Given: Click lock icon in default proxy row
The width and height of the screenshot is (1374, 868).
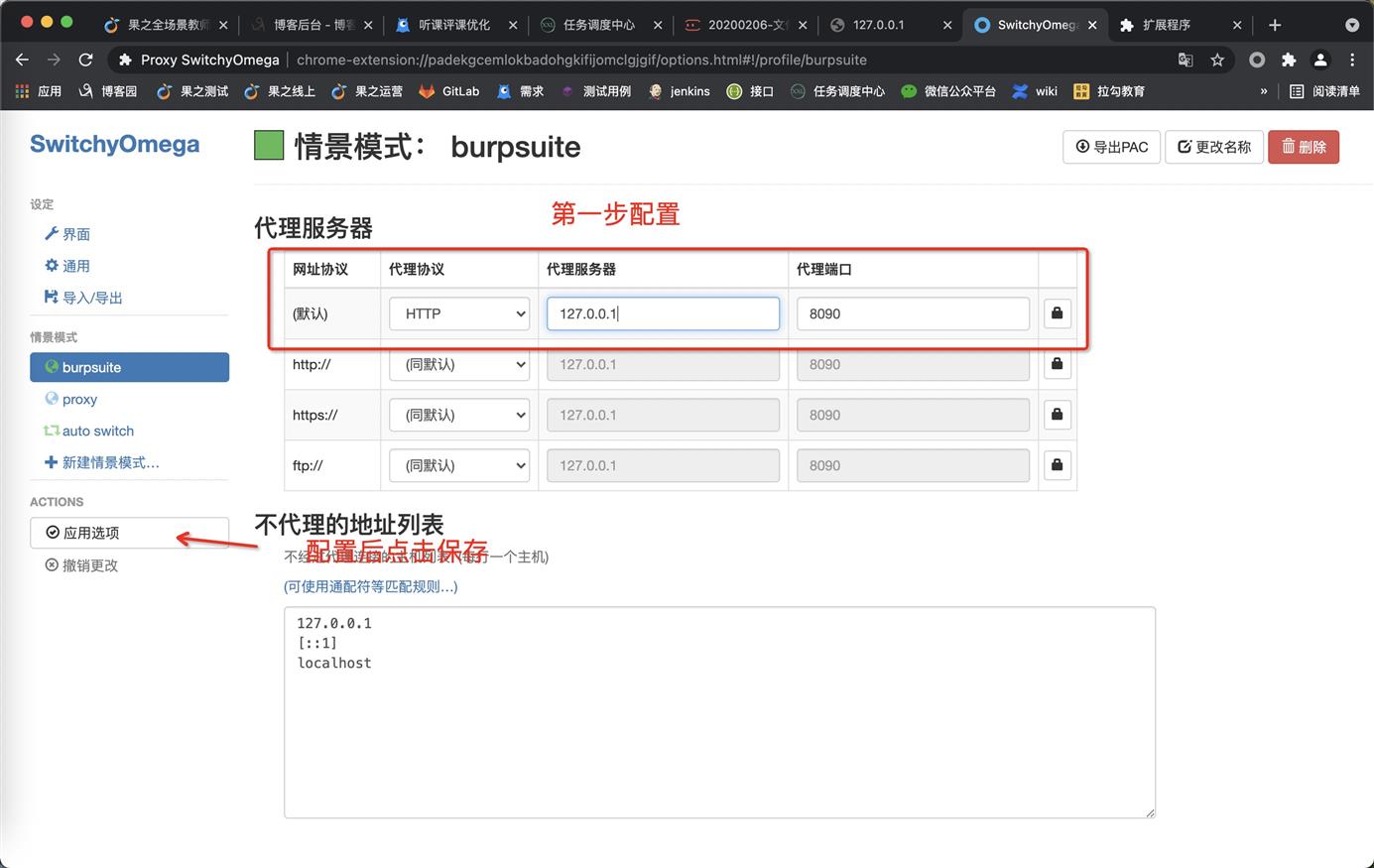Looking at the screenshot, I should click(1058, 313).
